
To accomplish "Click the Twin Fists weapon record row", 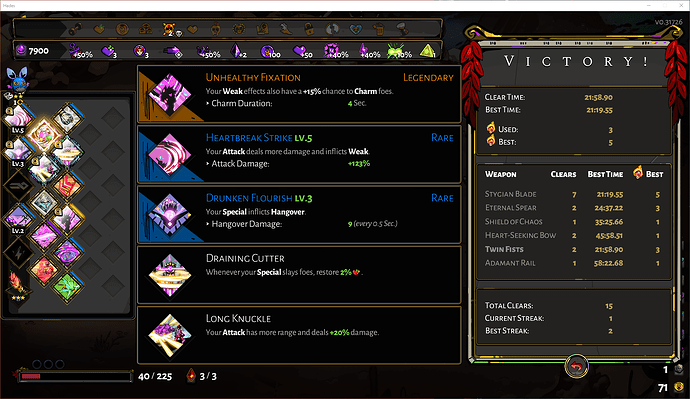I will pos(574,249).
